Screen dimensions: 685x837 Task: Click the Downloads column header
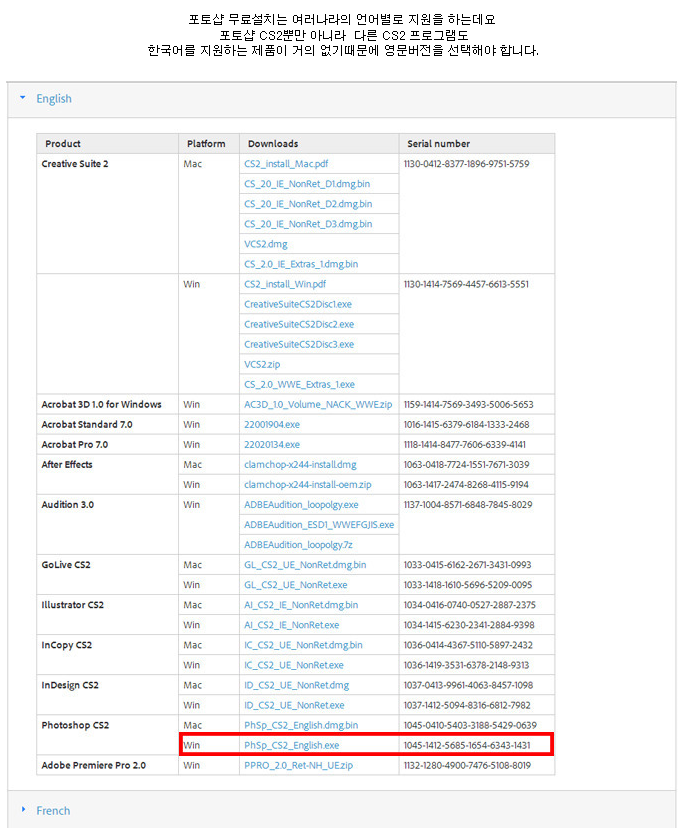(273, 144)
